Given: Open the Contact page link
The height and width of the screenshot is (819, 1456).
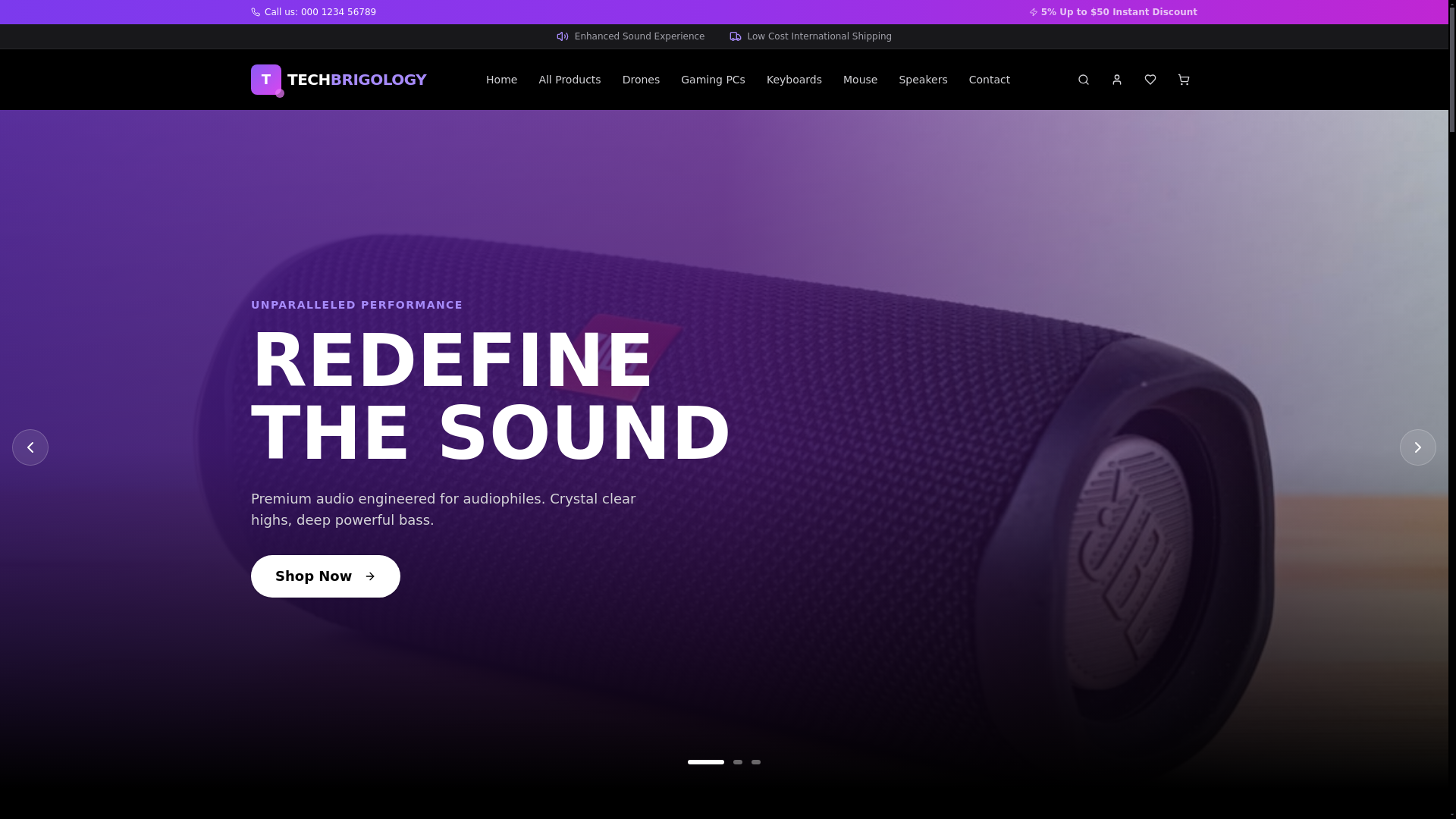Looking at the screenshot, I should click(x=990, y=80).
